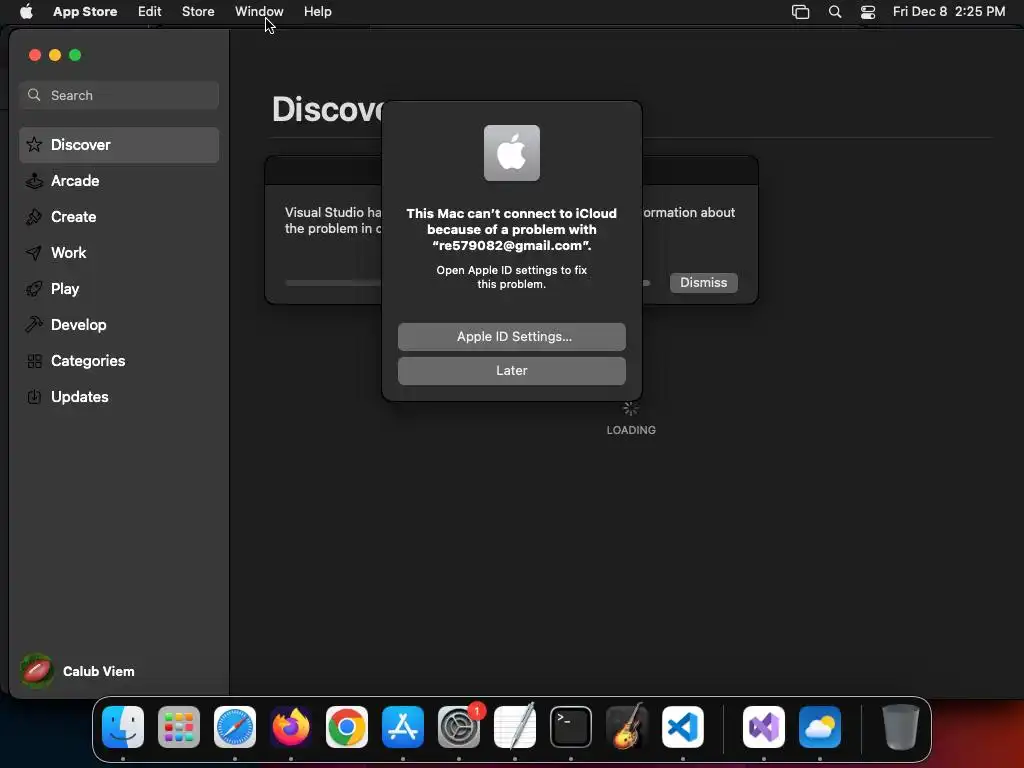Screen dimensions: 1024x768
Task: Open the Develop section in the sidebar
Action: (119, 325)
